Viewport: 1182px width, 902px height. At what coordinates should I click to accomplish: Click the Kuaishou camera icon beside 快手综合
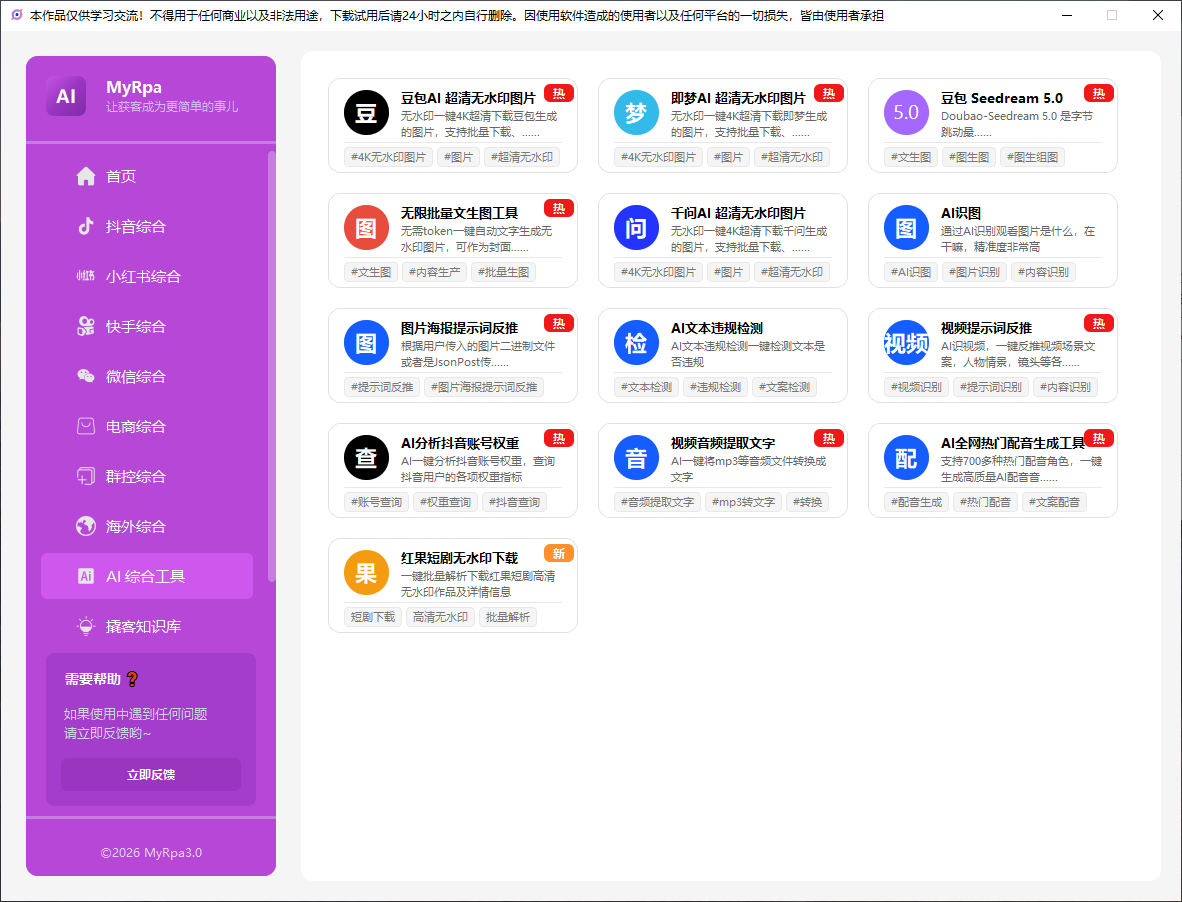[x=86, y=326]
